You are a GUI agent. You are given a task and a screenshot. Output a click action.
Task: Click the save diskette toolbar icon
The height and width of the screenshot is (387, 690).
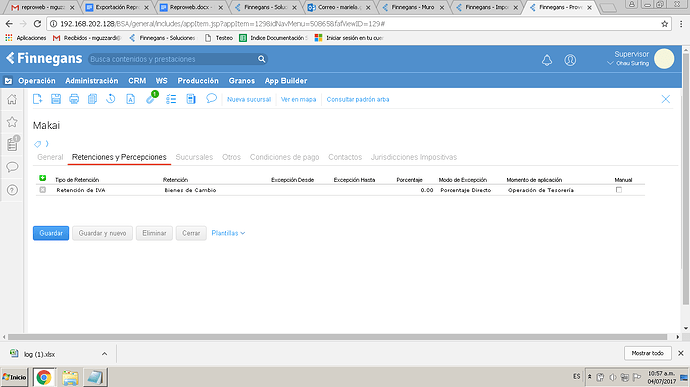coord(56,99)
